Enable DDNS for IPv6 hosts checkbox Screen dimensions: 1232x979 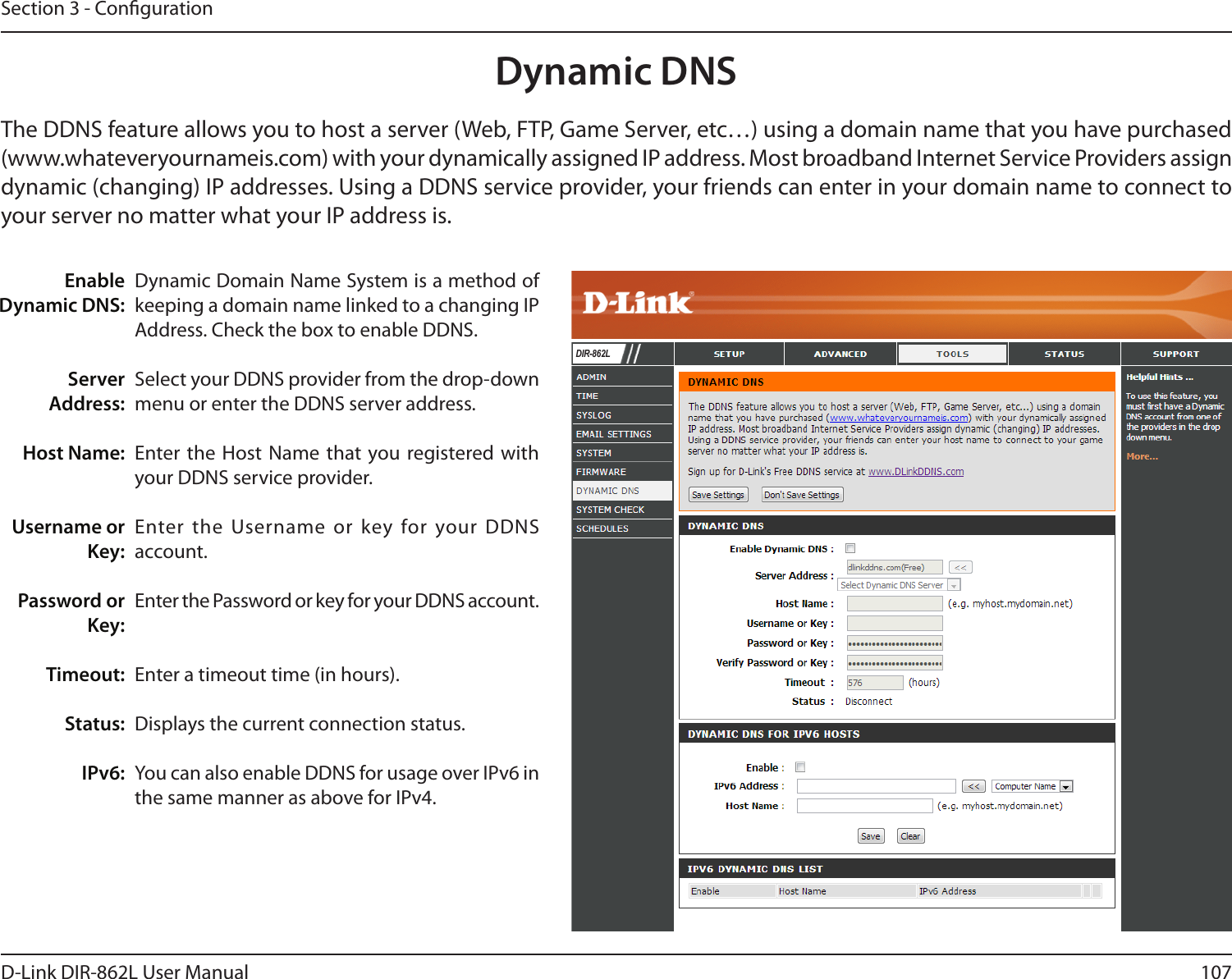[x=800, y=767]
